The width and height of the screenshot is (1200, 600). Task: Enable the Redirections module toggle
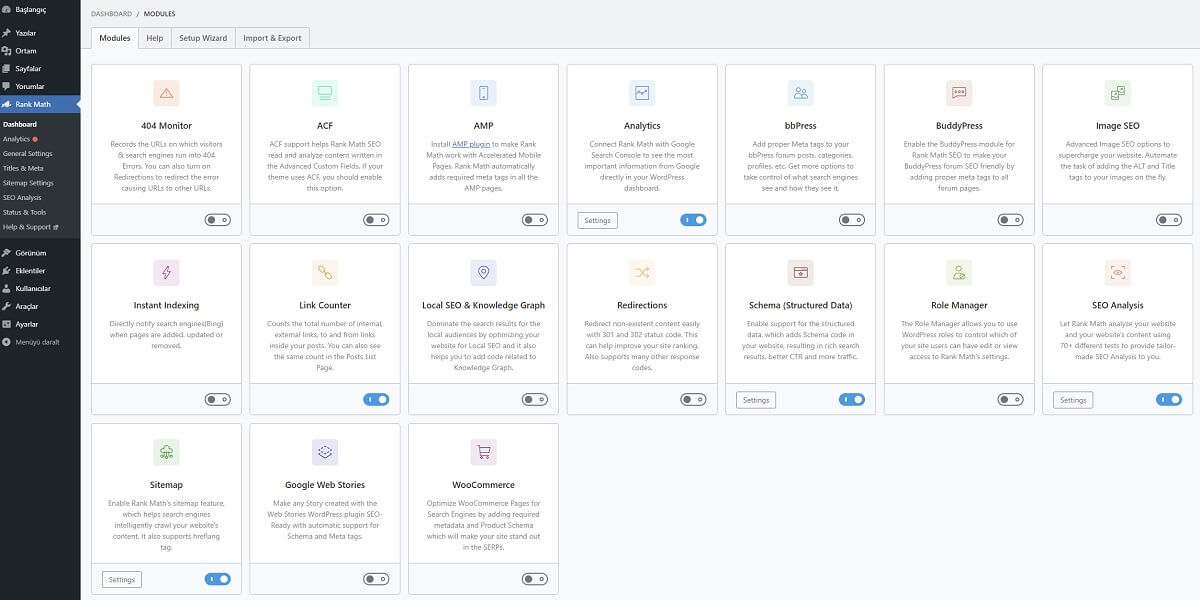(693, 399)
